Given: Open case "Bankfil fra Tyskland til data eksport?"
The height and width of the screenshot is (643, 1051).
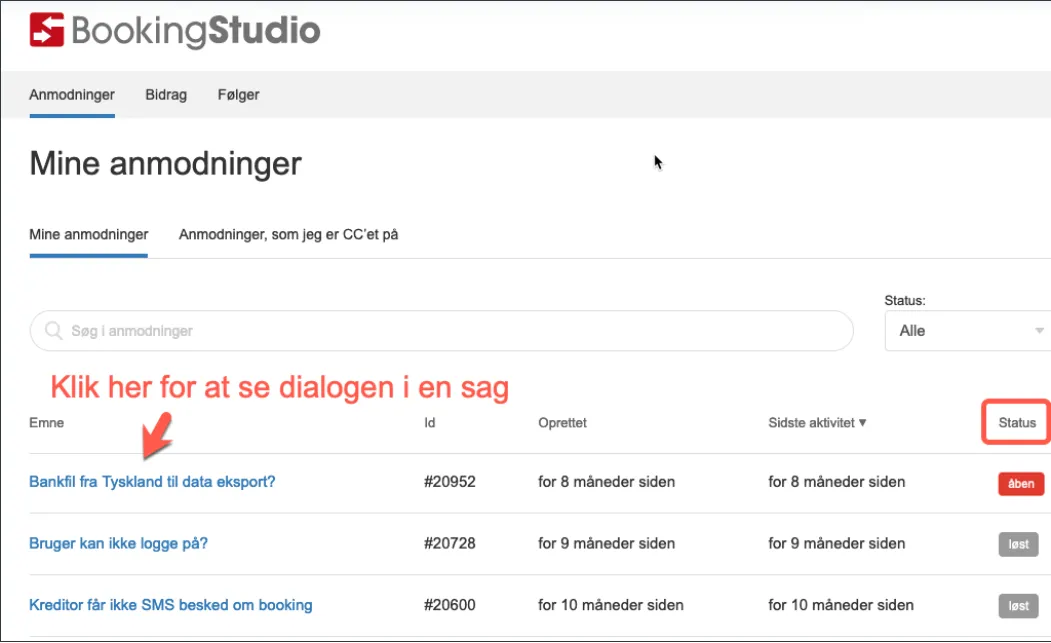Looking at the screenshot, I should (152, 481).
